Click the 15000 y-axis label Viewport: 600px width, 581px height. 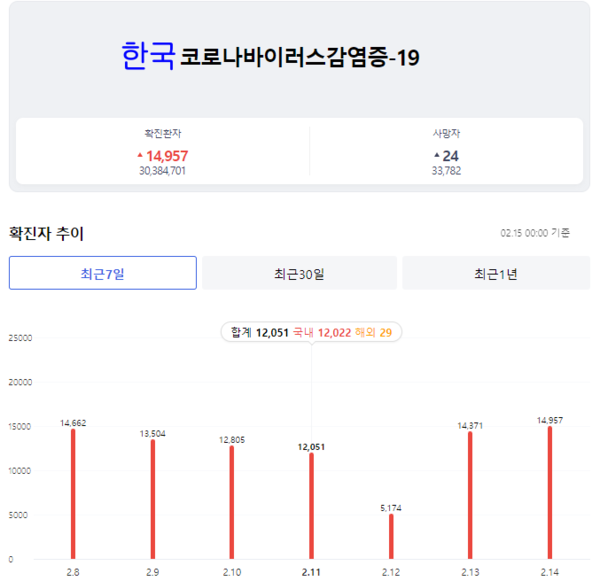(x=20, y=426)
